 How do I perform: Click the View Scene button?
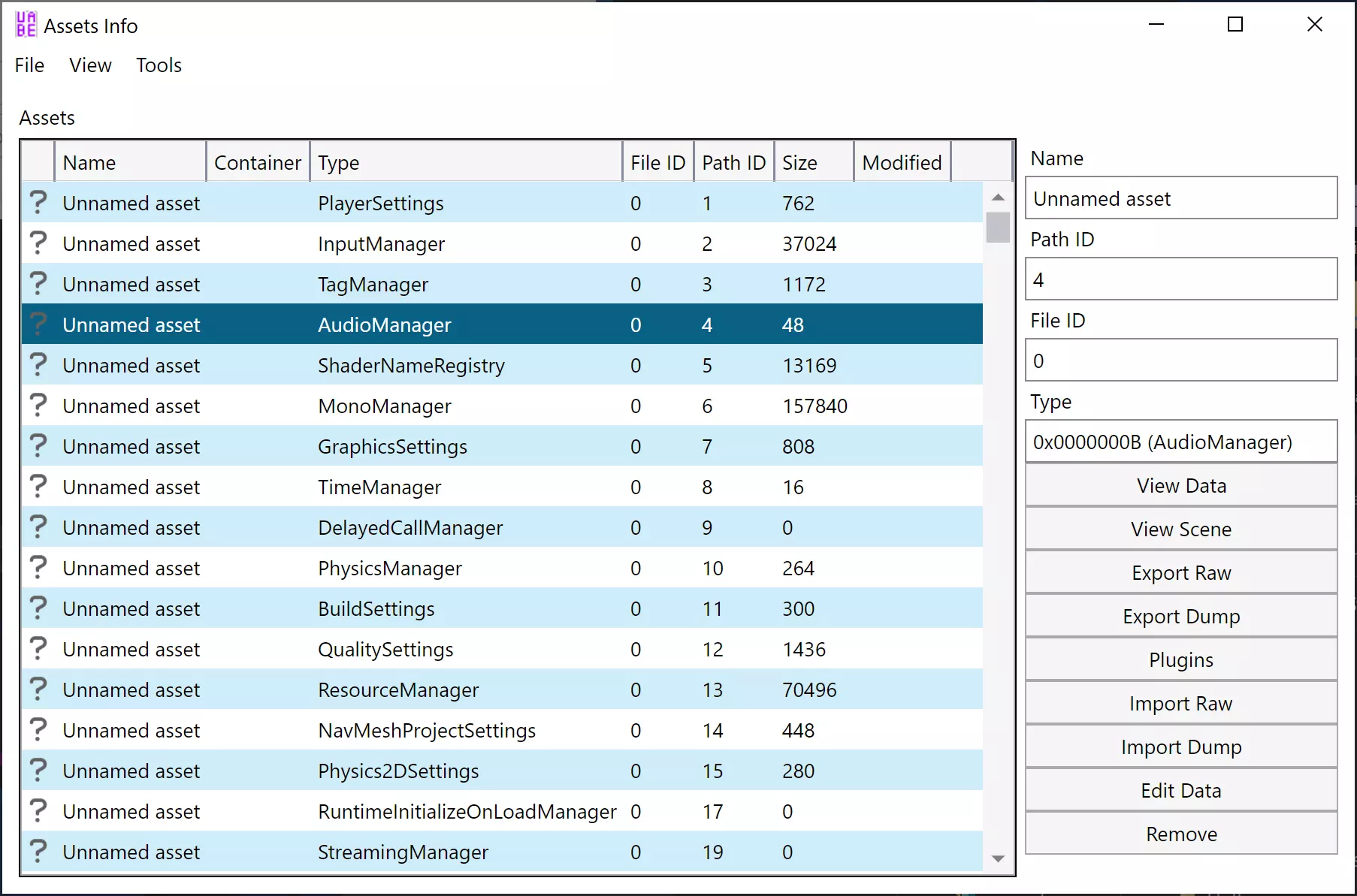pyautogui.click(x=1181, y=529)
